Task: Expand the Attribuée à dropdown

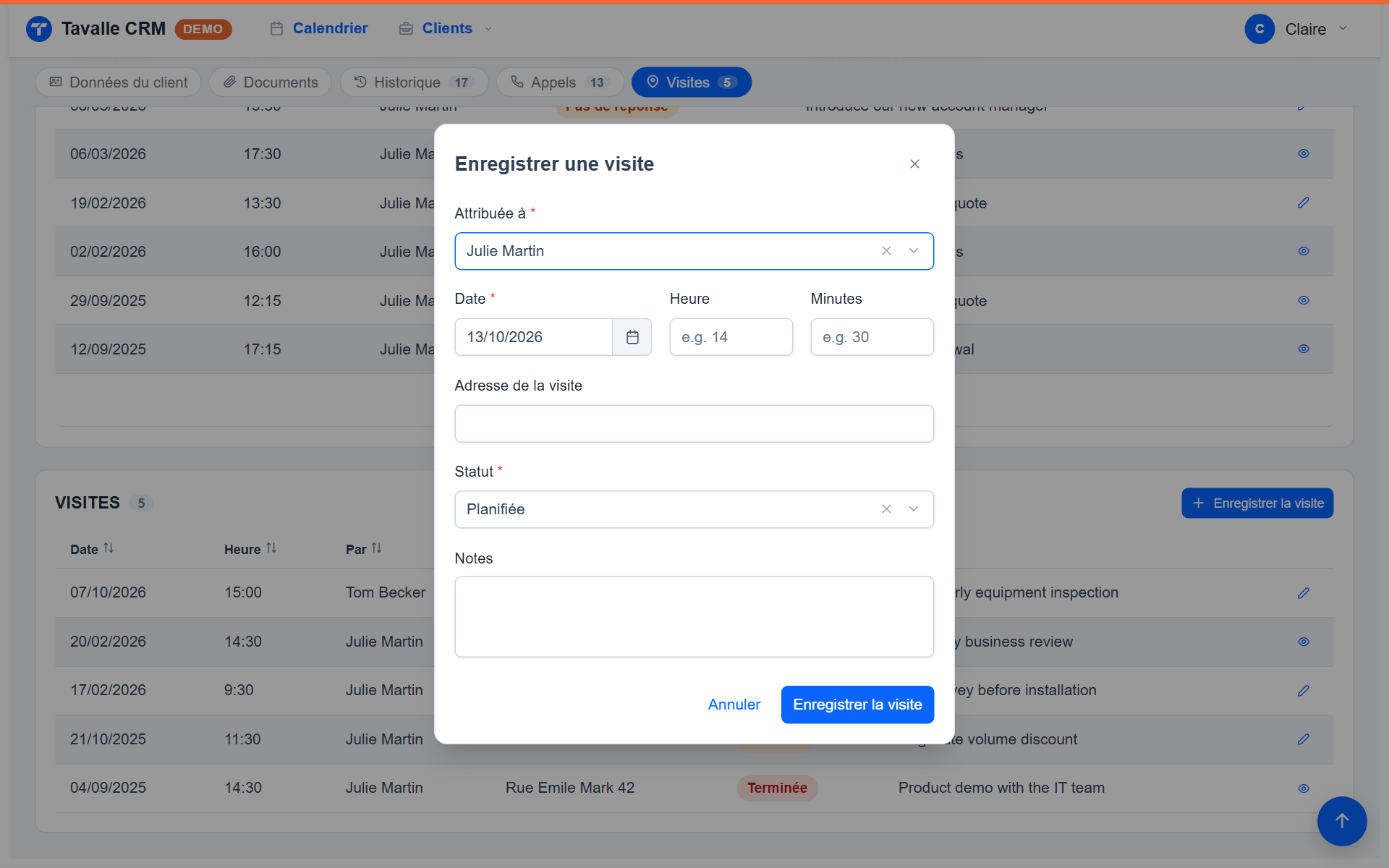Action: point(914,251)
